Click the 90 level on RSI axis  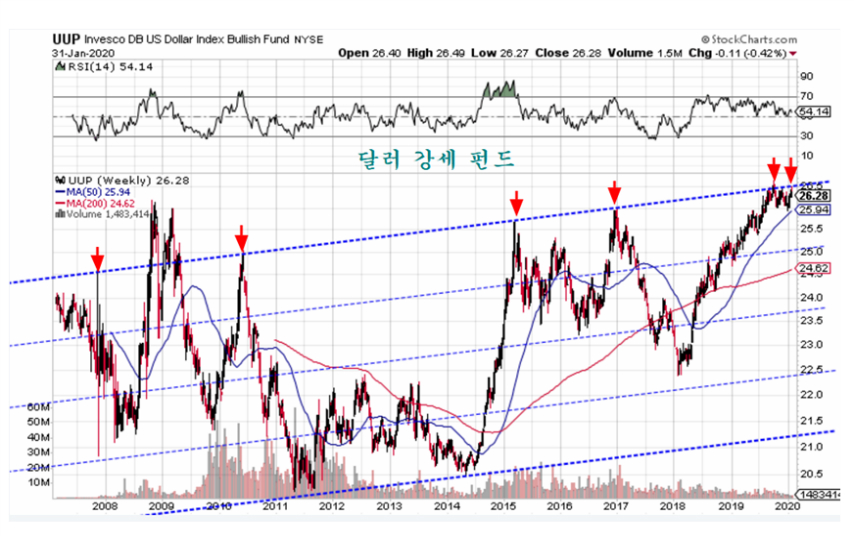pyautogui.click(x=807, y=76)
